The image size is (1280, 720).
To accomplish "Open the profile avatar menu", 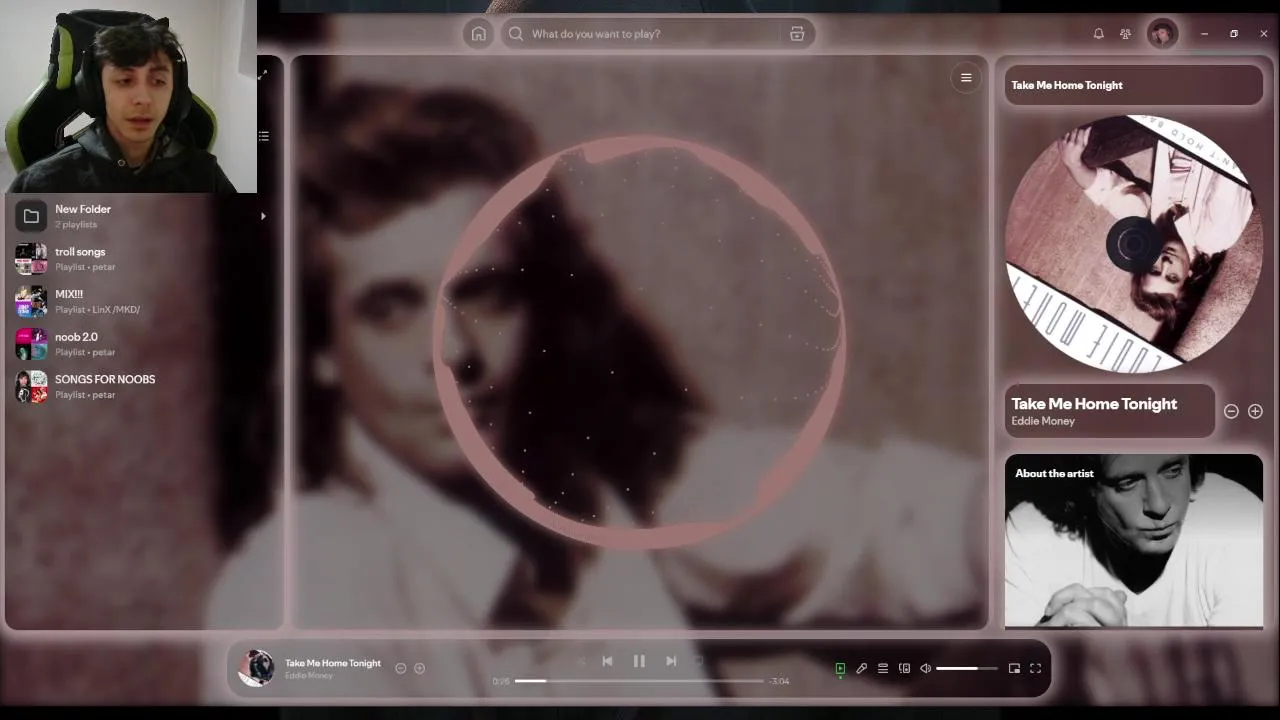I will (1162, 34).
